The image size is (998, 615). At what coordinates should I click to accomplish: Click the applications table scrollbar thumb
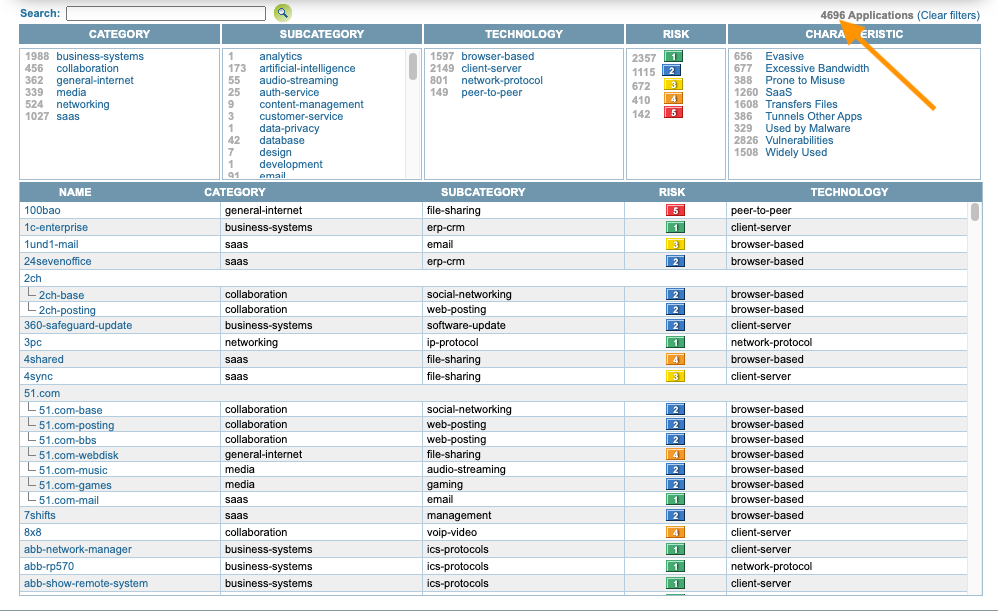pyautogui.click(x=974, y=212)
